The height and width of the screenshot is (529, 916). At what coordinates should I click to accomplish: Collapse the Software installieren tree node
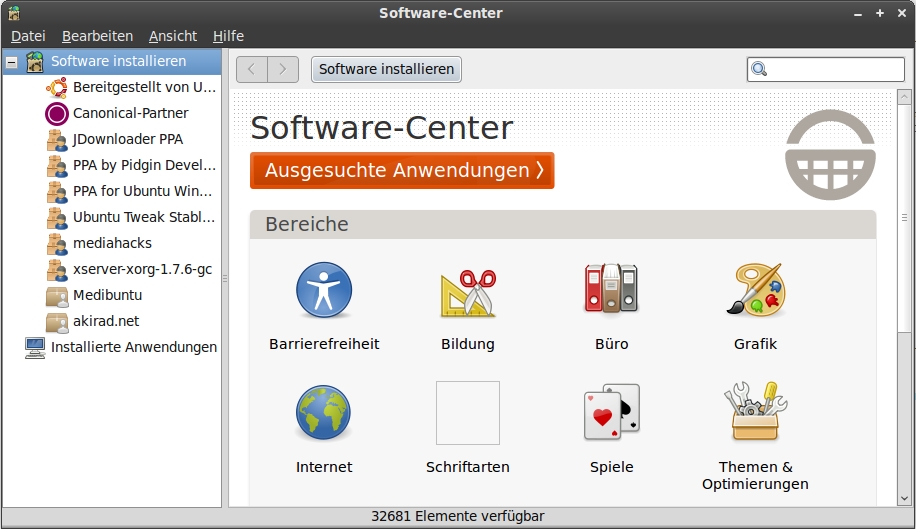click(x=12, y=62)
